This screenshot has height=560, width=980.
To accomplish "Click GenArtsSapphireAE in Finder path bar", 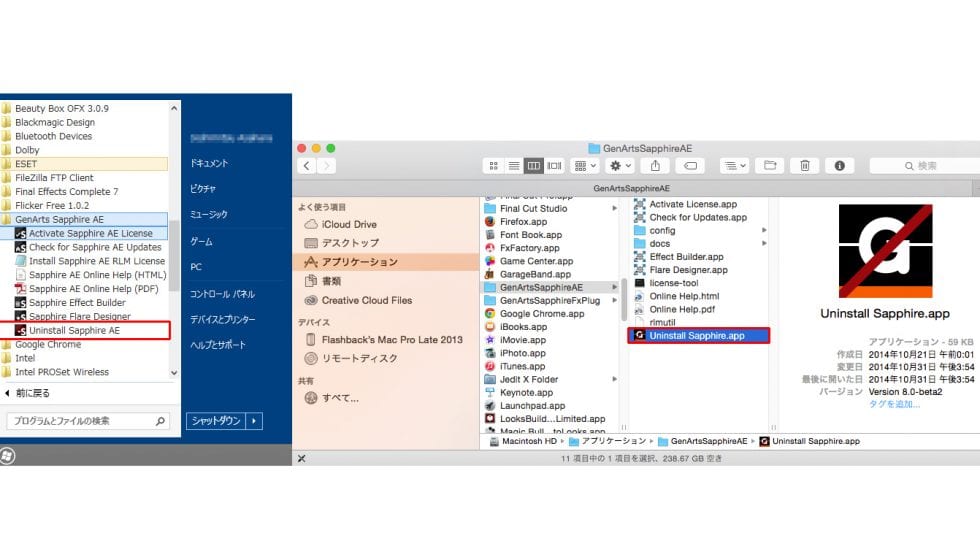I will 702,441.
